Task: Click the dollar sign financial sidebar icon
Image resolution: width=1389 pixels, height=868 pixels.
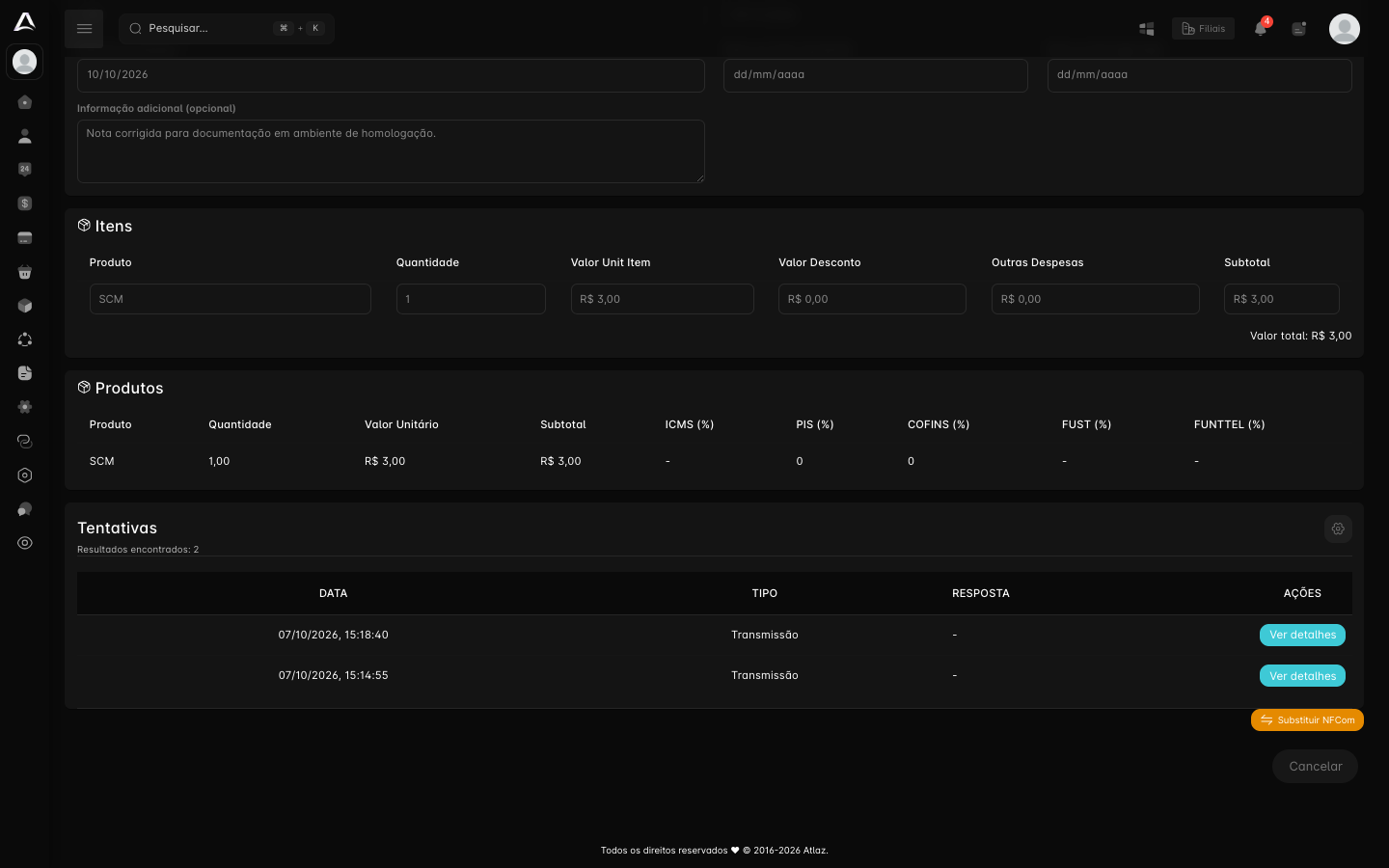Action: (25, 203)
